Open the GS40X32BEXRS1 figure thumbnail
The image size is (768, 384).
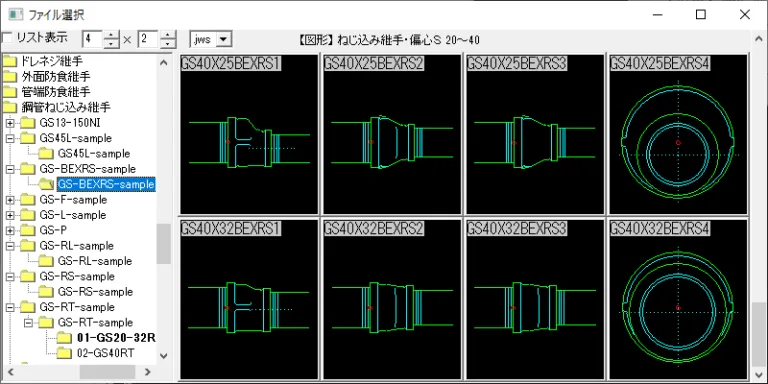click(x=249, y=299)
